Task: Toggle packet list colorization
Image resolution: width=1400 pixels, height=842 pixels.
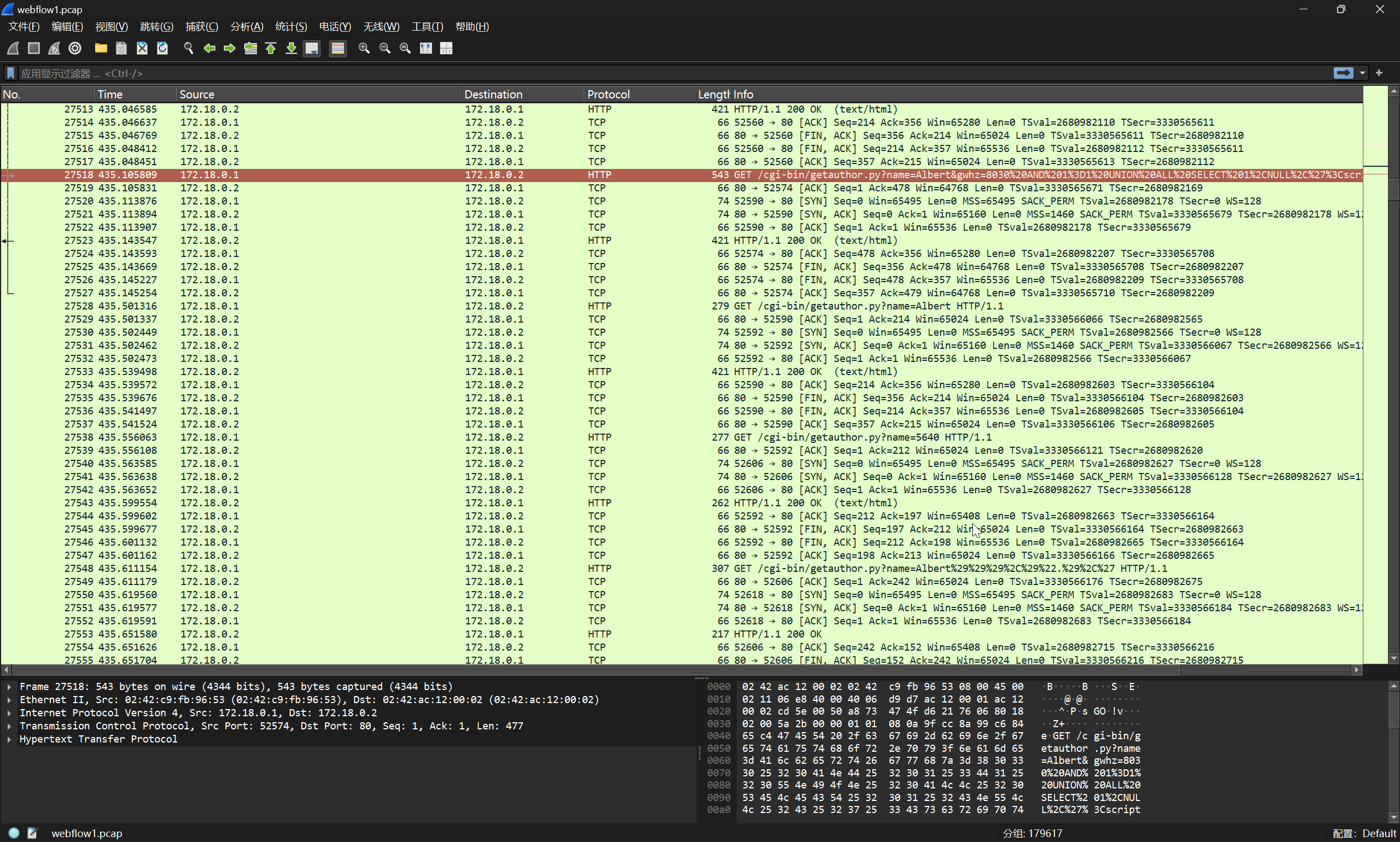Action: click(337, 48)
